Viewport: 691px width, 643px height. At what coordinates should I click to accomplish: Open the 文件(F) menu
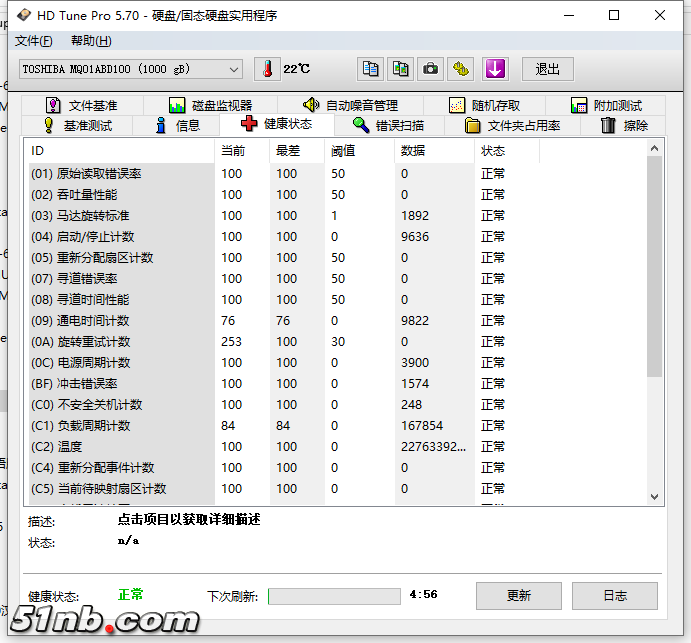(x=34, y=41)
